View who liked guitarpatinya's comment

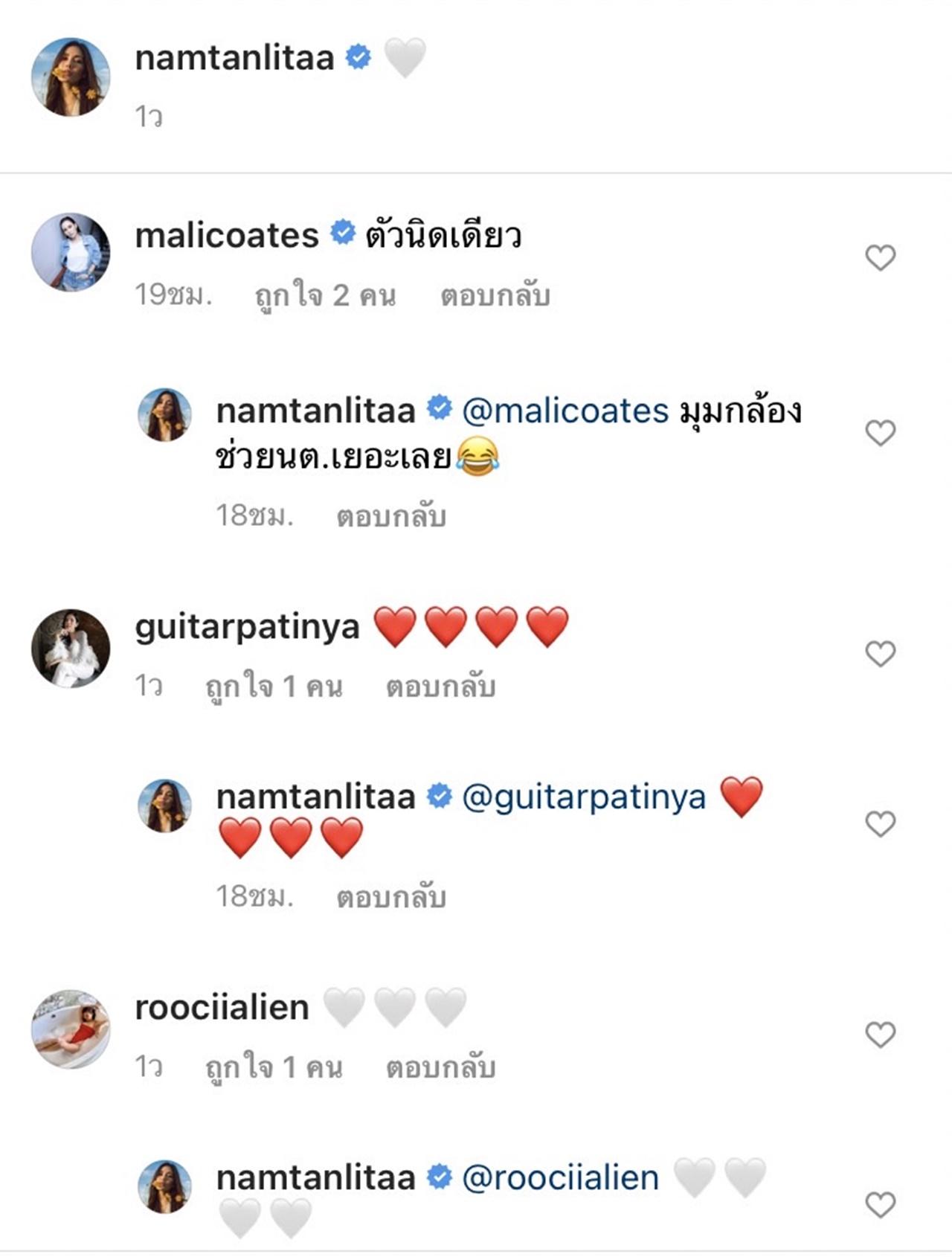(x=274, y=687)
